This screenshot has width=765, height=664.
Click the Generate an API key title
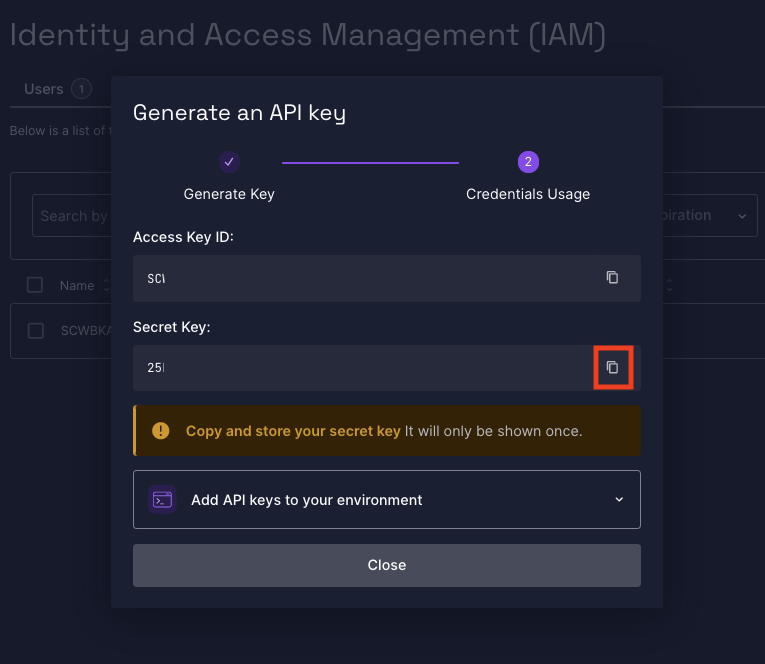(x=239, y=113)
